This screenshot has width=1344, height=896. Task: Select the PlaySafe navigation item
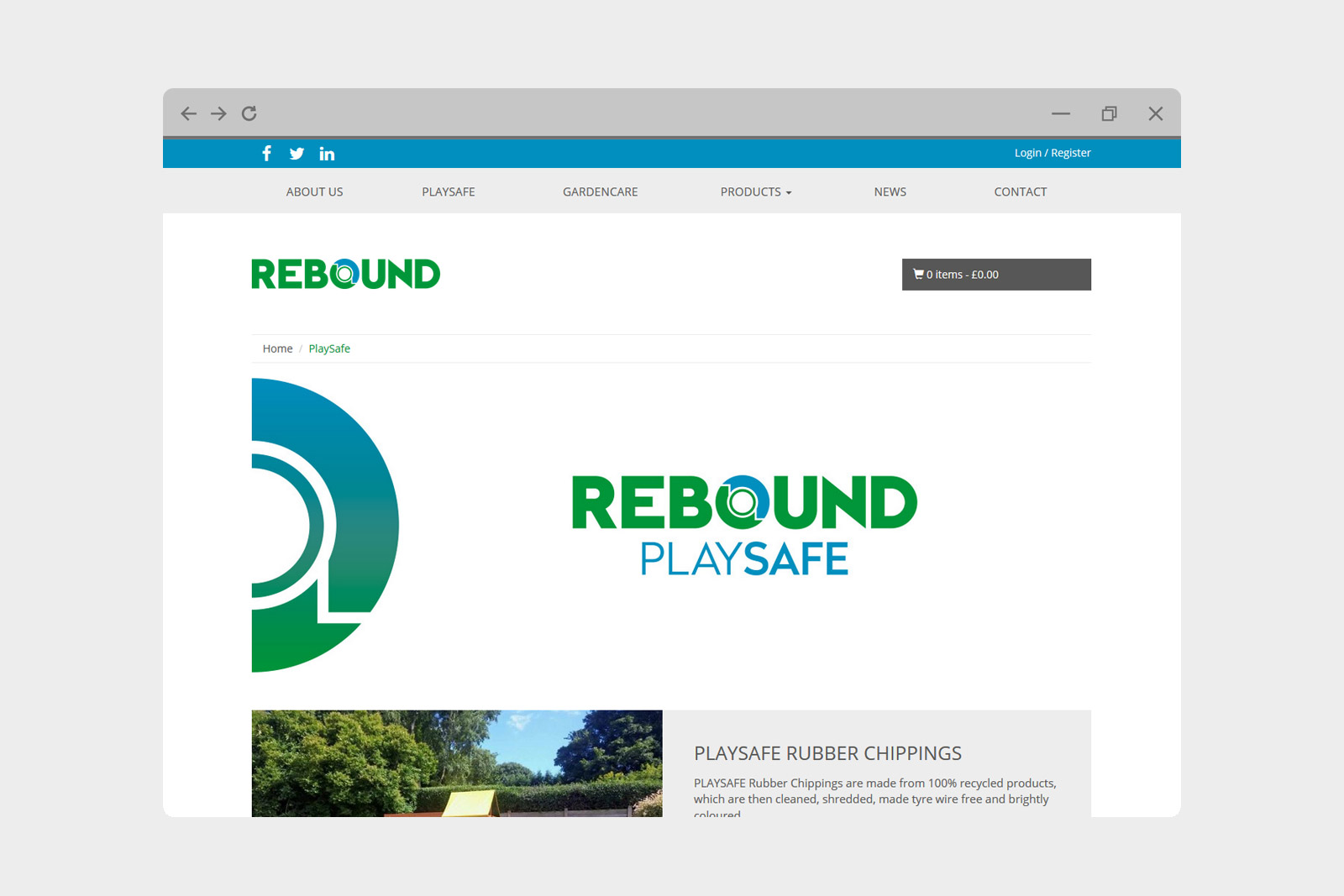(449, 191)
